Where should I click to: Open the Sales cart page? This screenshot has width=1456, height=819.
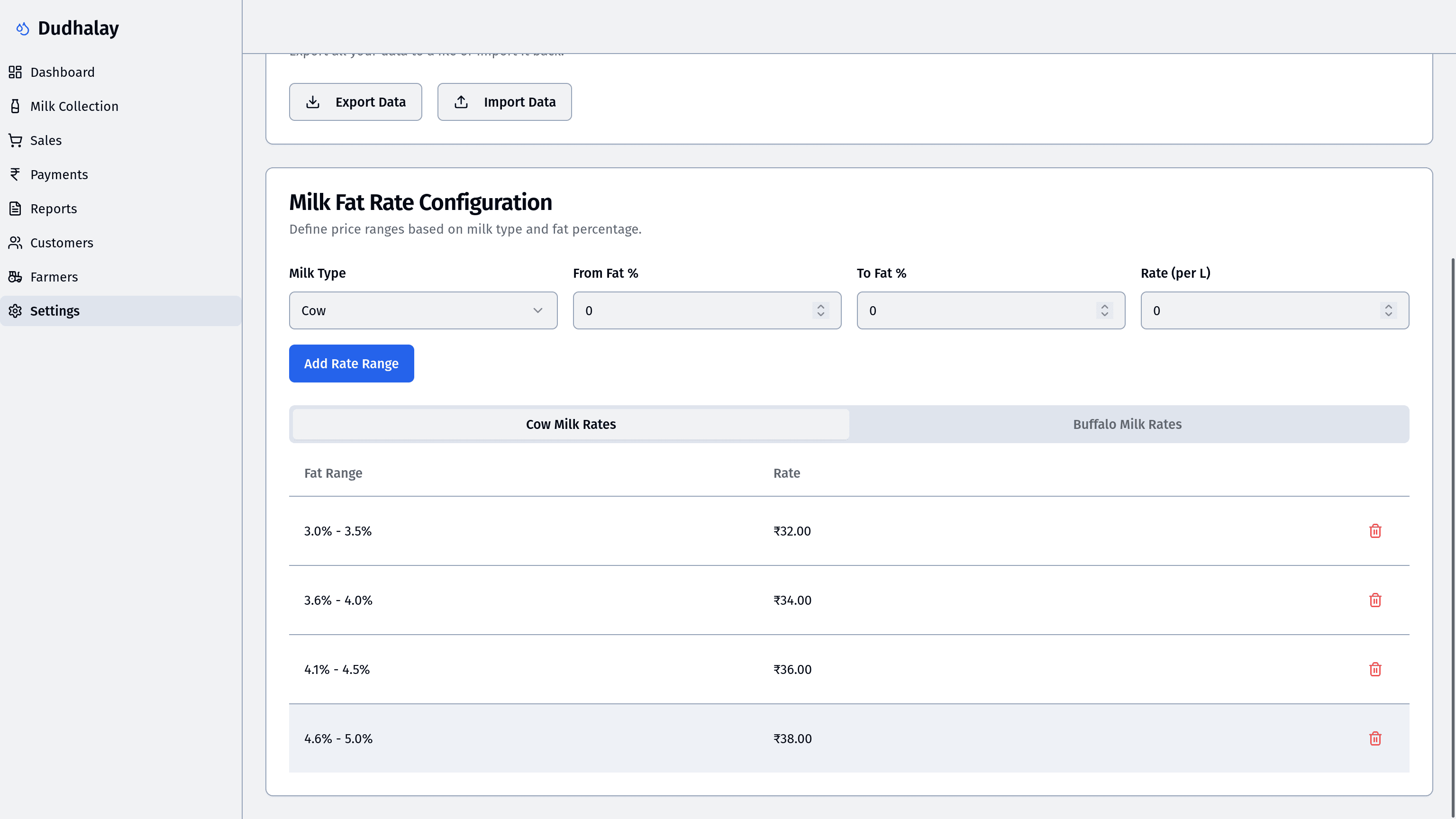point(45,140)
